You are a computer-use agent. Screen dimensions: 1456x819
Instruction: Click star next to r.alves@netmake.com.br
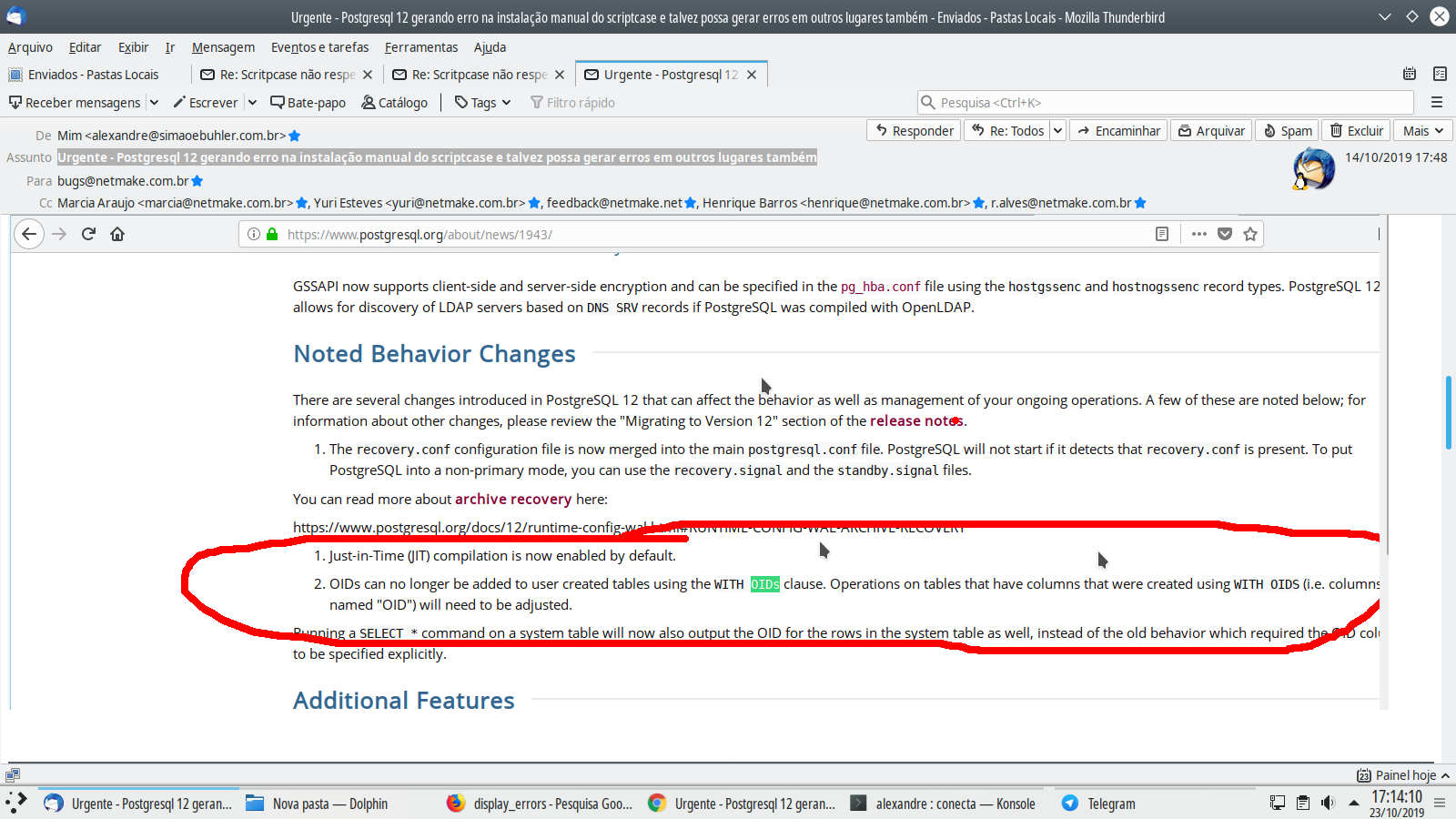point(1140,203)
